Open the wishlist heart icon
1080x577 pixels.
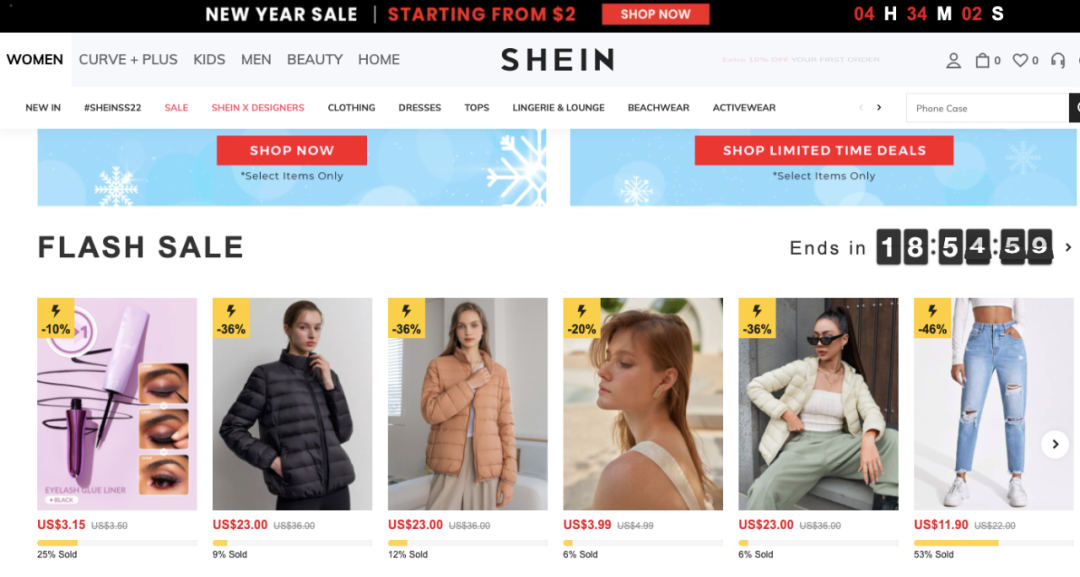[x=1020, y=61]
